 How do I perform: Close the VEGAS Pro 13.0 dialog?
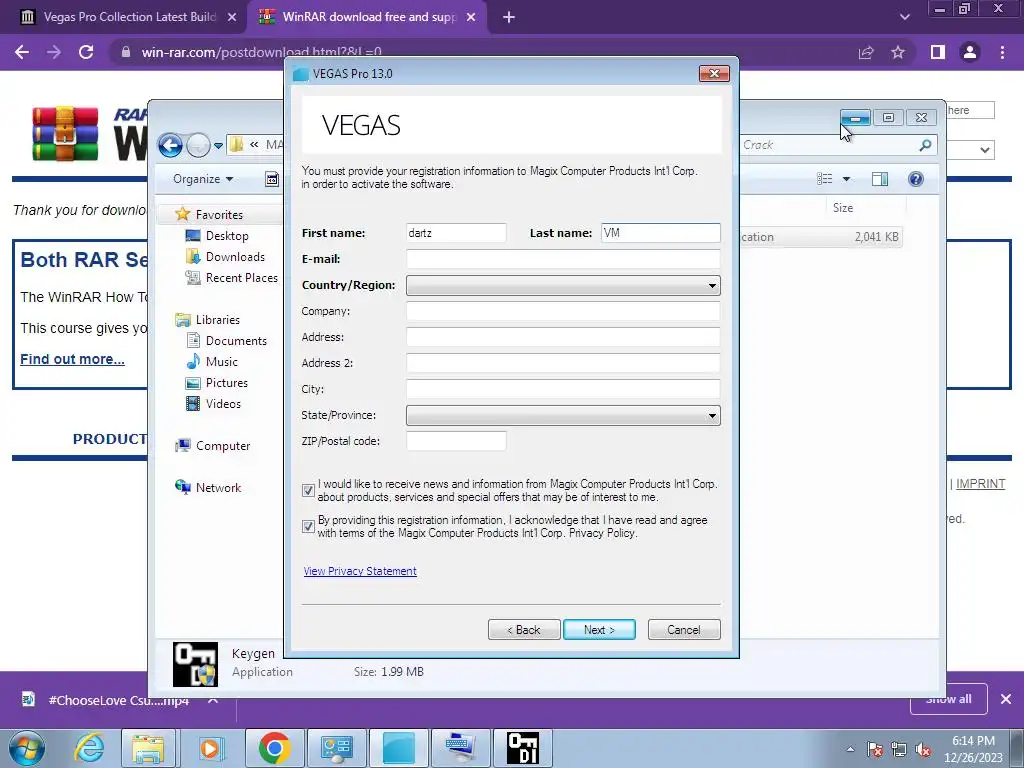pos(714,73)
